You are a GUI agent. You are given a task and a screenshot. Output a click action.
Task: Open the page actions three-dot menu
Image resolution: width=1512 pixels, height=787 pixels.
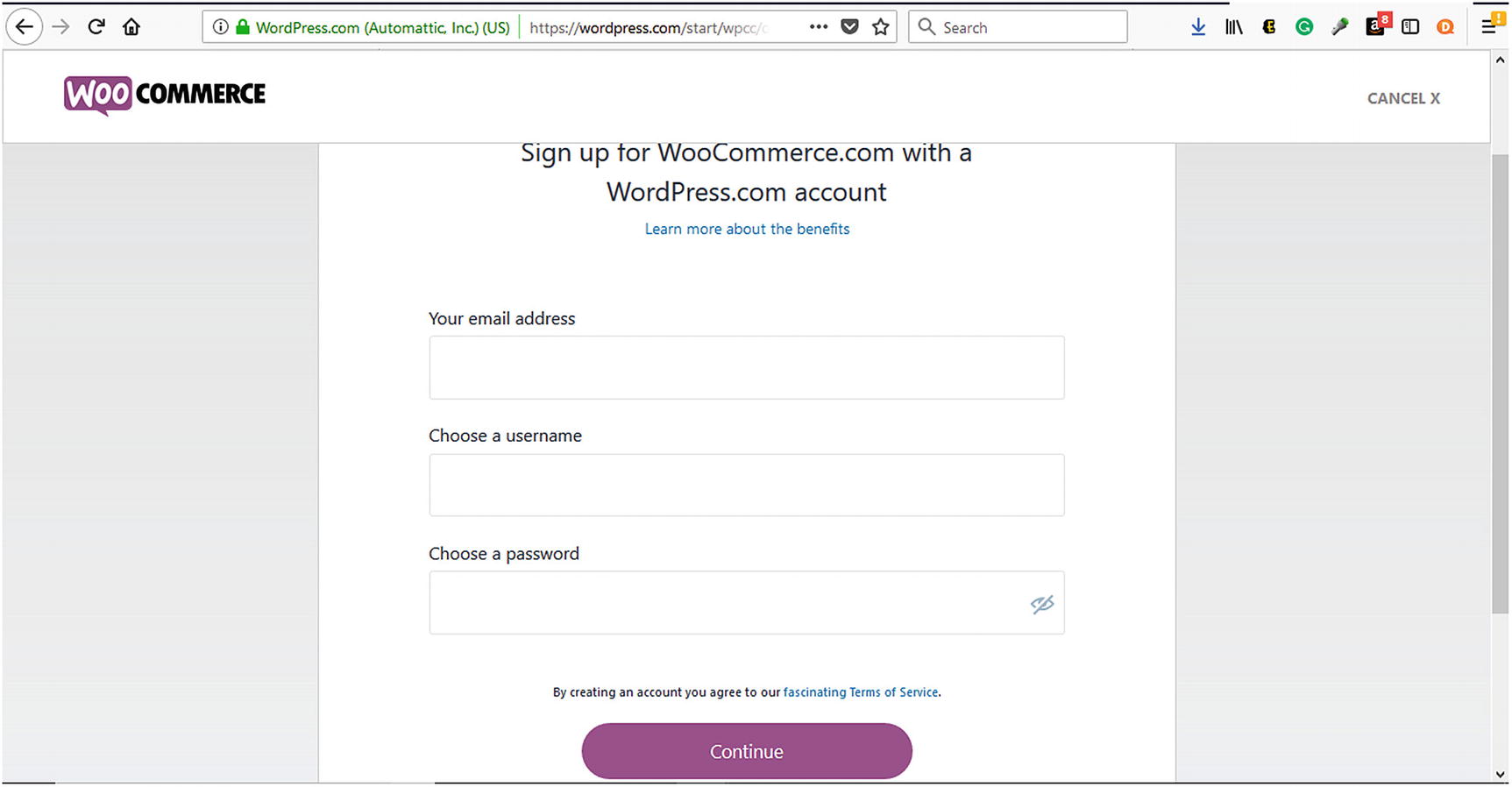[819, 27]
